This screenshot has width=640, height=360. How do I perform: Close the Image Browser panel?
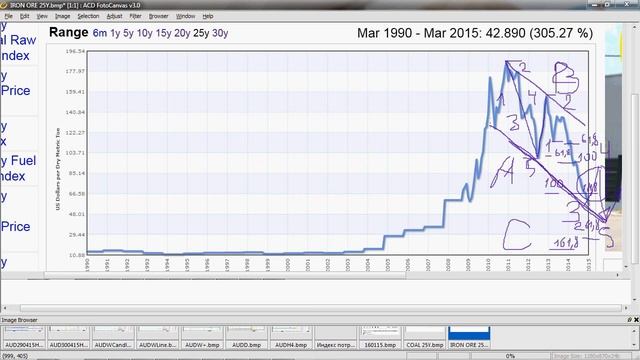pyautogui.click(x=636, y=320)
